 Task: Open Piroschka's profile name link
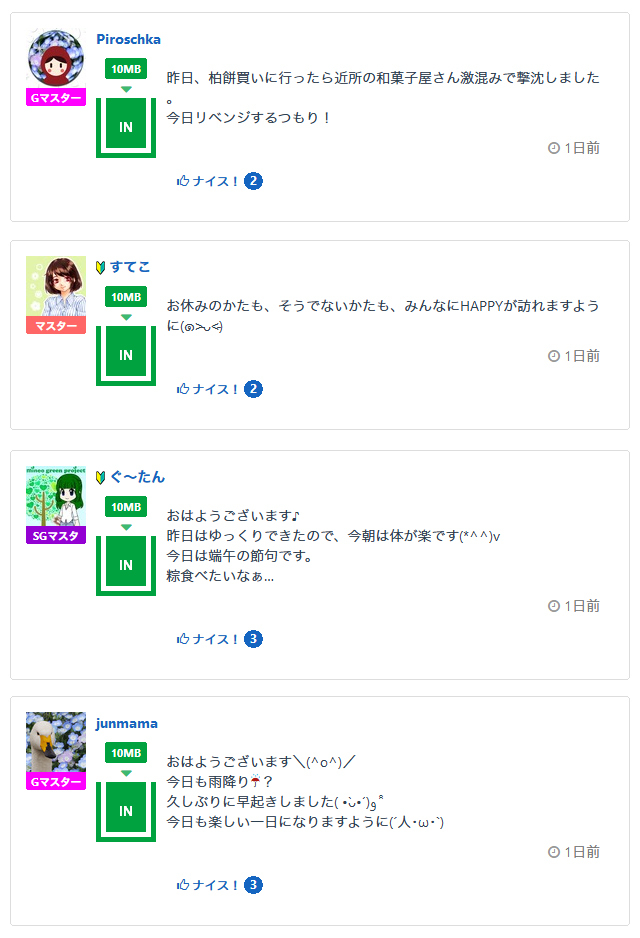(128, 39)
